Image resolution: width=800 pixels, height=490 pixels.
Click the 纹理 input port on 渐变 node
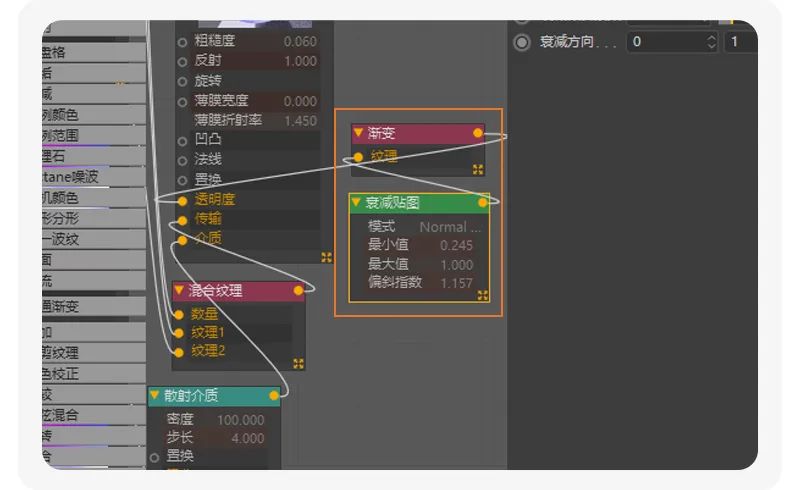coord(358,157)
